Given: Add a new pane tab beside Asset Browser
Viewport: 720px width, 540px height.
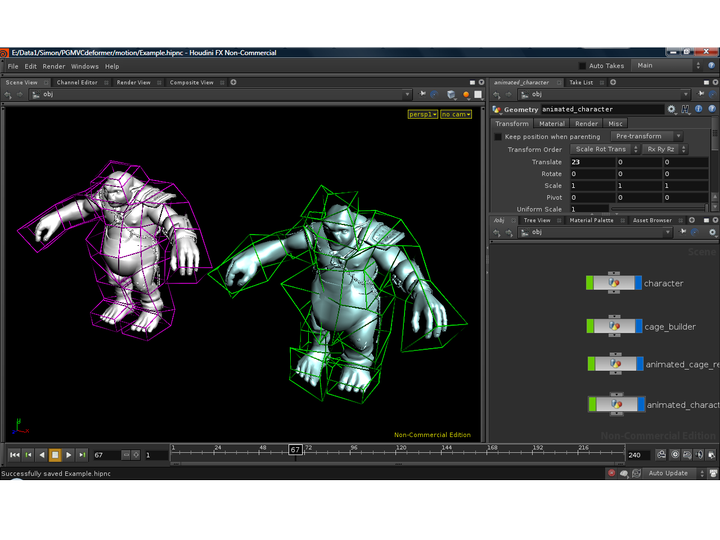Looking at the screenshot, I should pyautogui.click(x=692, y=220).
